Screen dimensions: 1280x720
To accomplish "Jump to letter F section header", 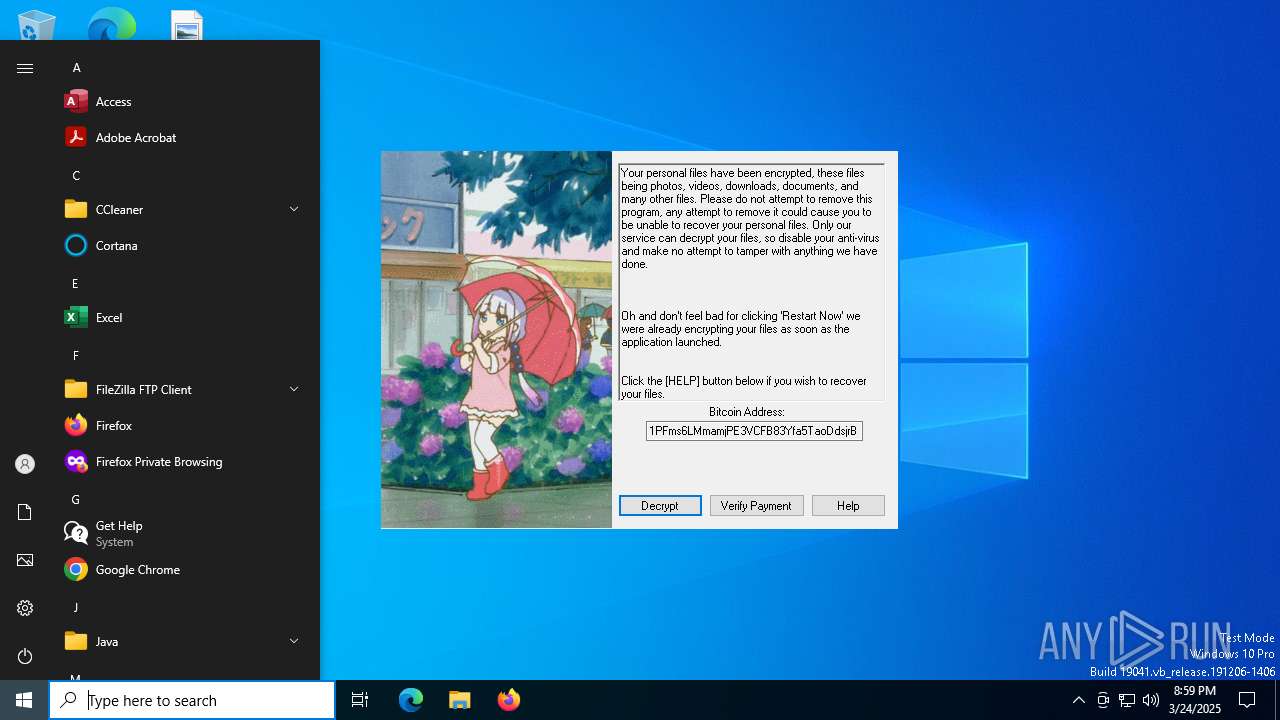I will pyautogui.click(x=75, y=356).
